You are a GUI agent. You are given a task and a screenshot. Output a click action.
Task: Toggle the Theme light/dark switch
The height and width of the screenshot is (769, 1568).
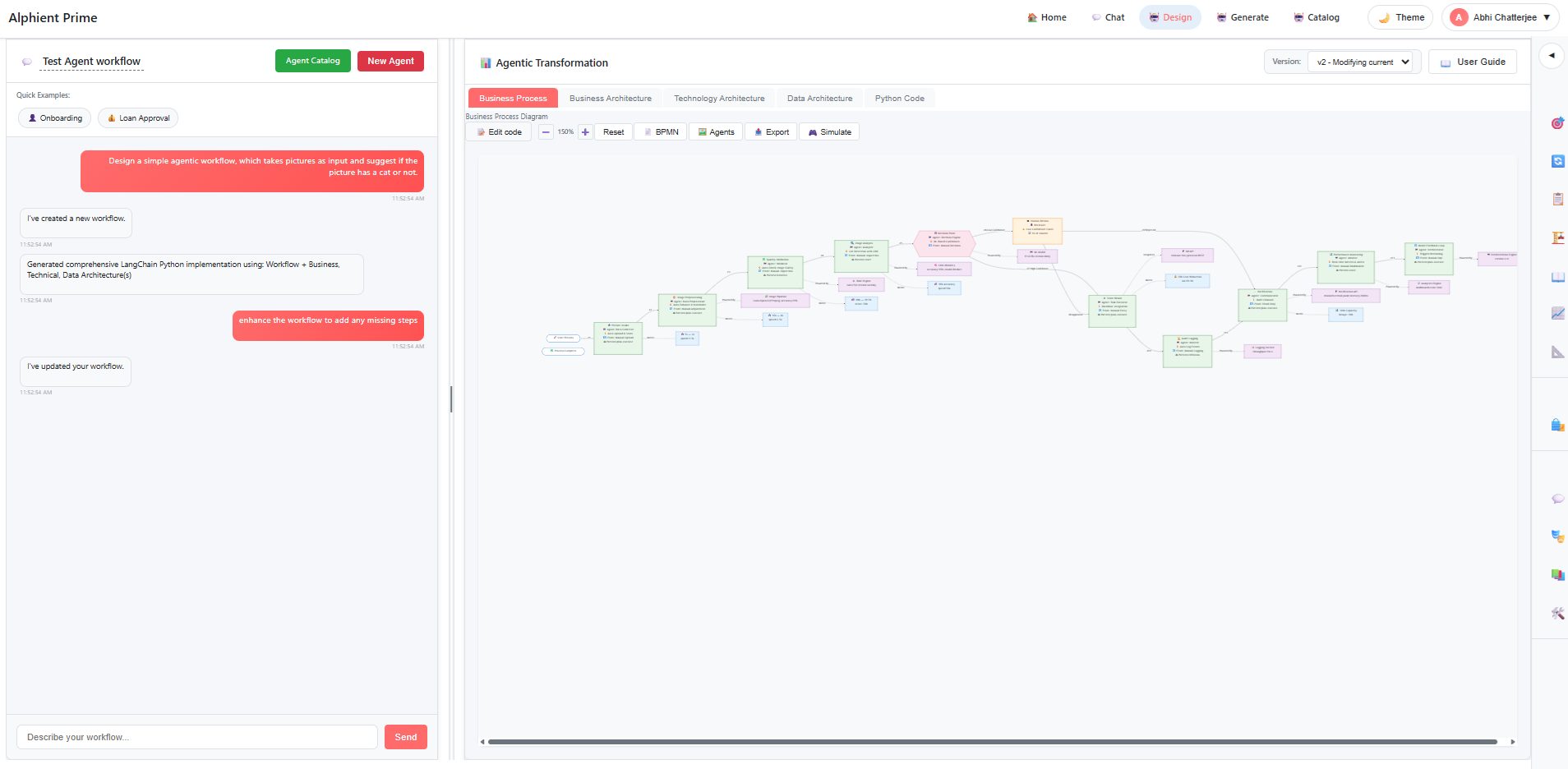[1400, 17]
